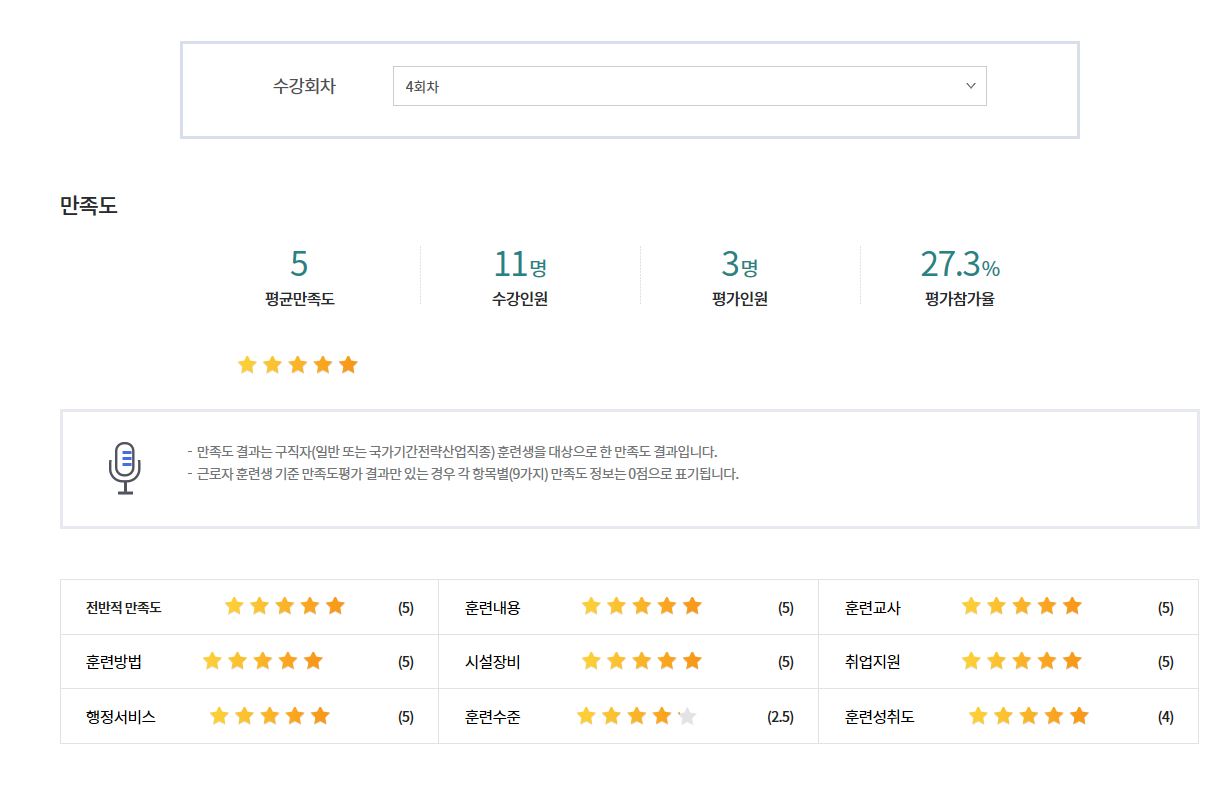Click the microphone icon in the notice box
Viewport: 1226px width, 786px height.
125,468
